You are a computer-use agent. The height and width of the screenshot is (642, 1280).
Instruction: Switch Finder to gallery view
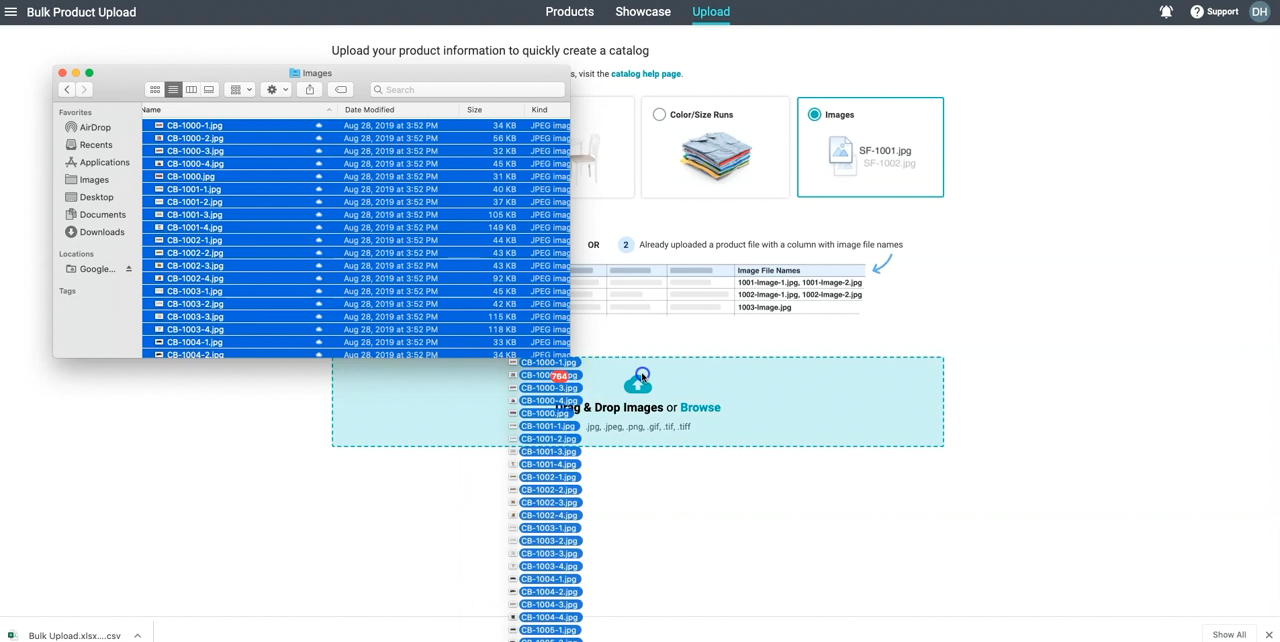pos(209,90)
